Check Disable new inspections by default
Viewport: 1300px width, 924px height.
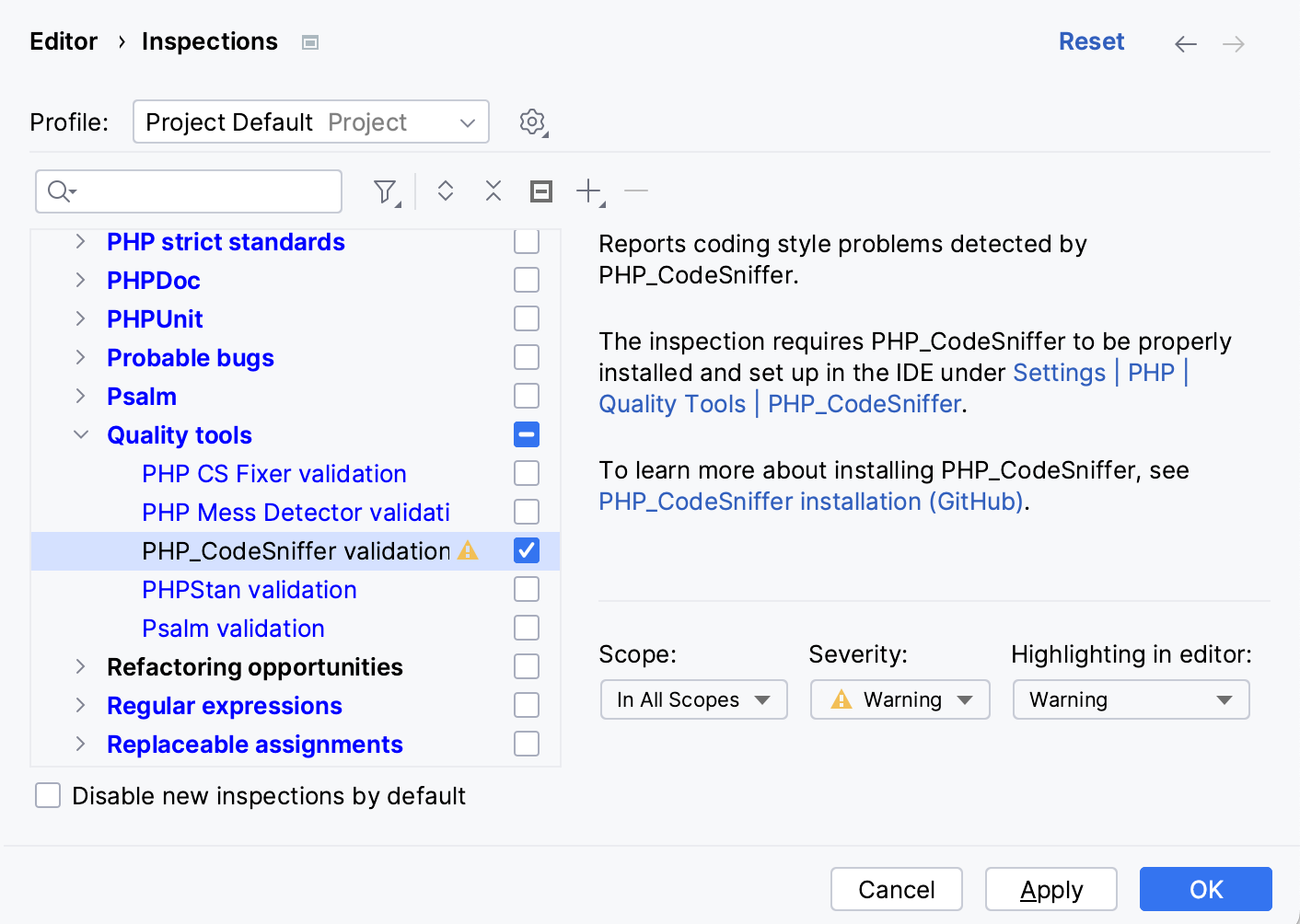47,795
